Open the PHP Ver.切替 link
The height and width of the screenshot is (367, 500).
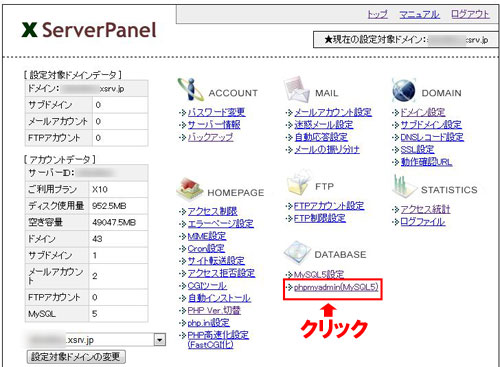[x=214, y=310]
